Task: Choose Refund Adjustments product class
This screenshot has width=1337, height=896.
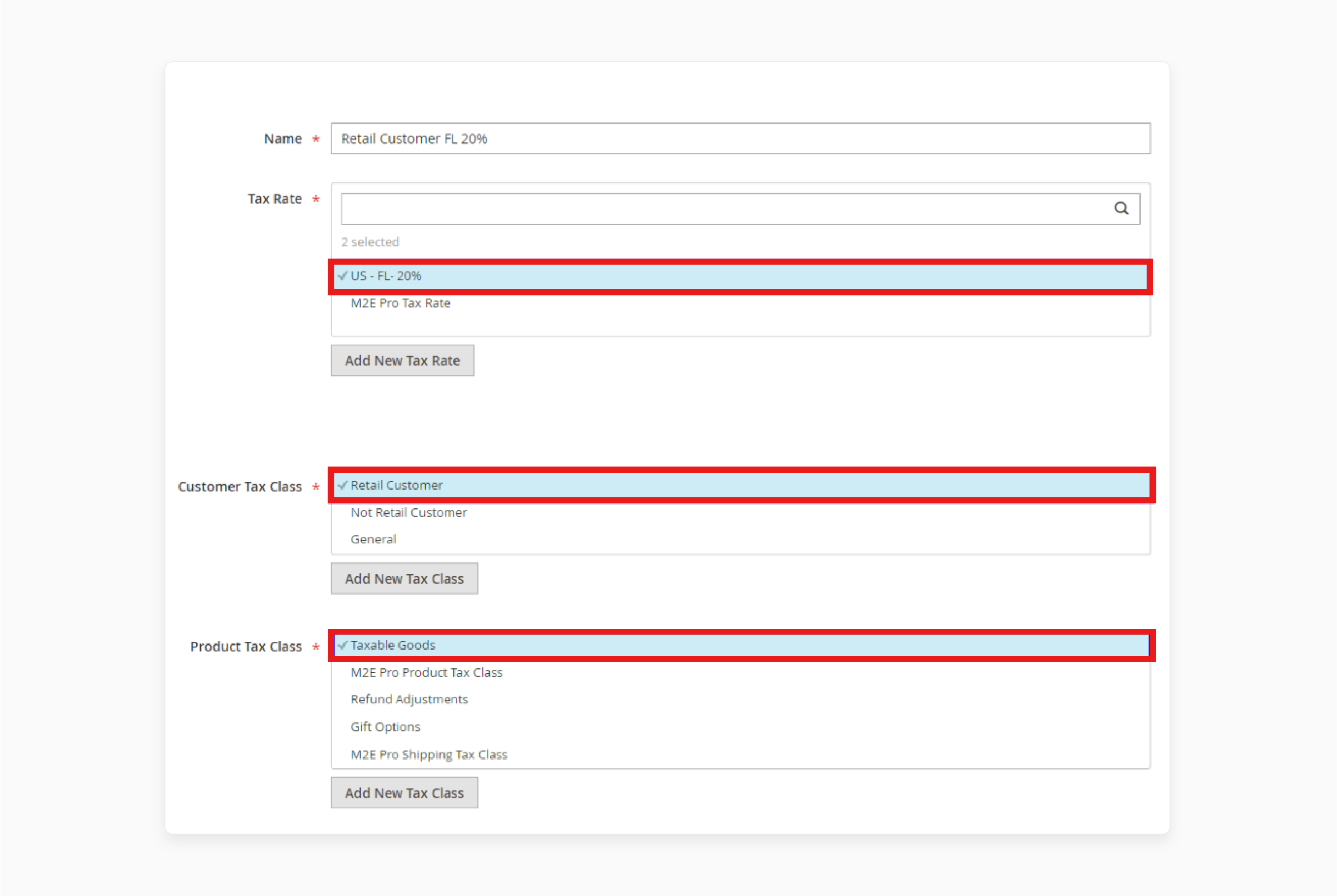Action: click(x=742, y=699)
